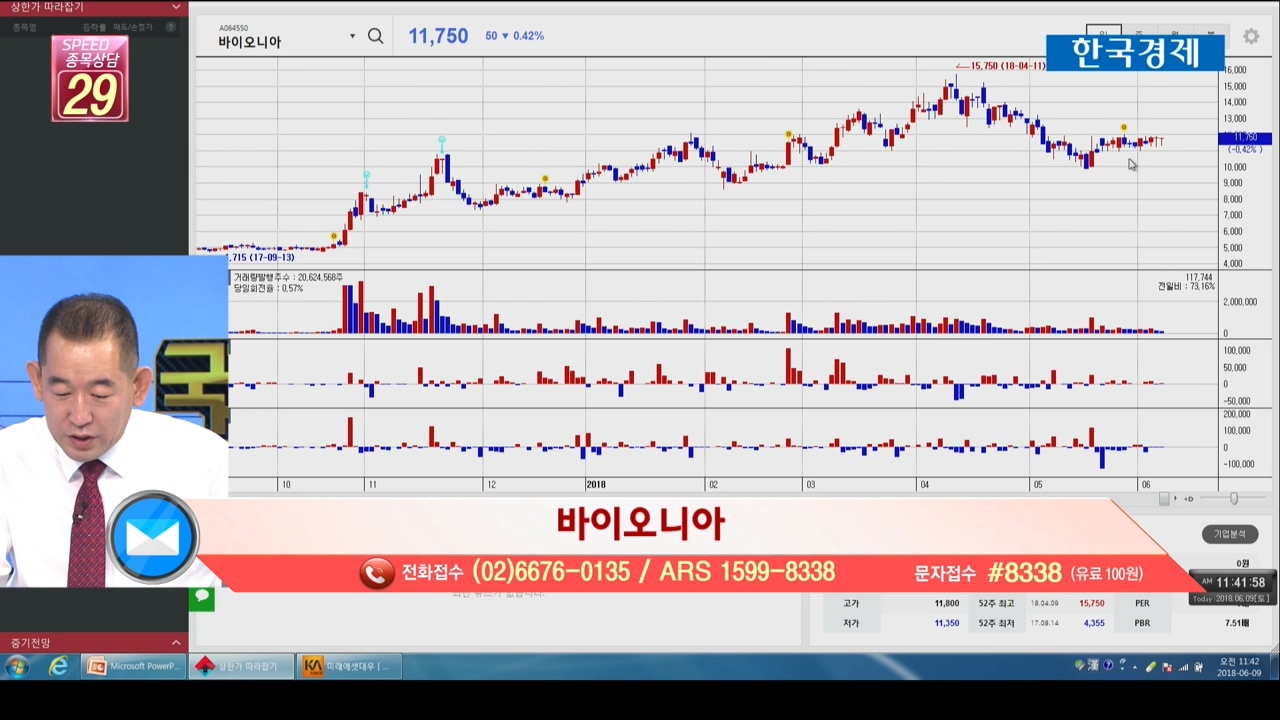The width and height of the screenshot is (1280, 720).
Task: Click the current price 11,750
Action: click(x=438, y=36)
